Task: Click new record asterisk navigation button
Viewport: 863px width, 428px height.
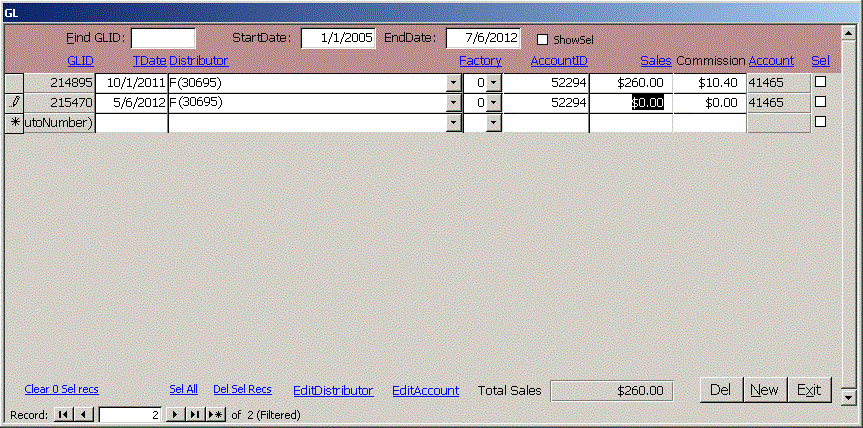Action: (x=216, y=415)
